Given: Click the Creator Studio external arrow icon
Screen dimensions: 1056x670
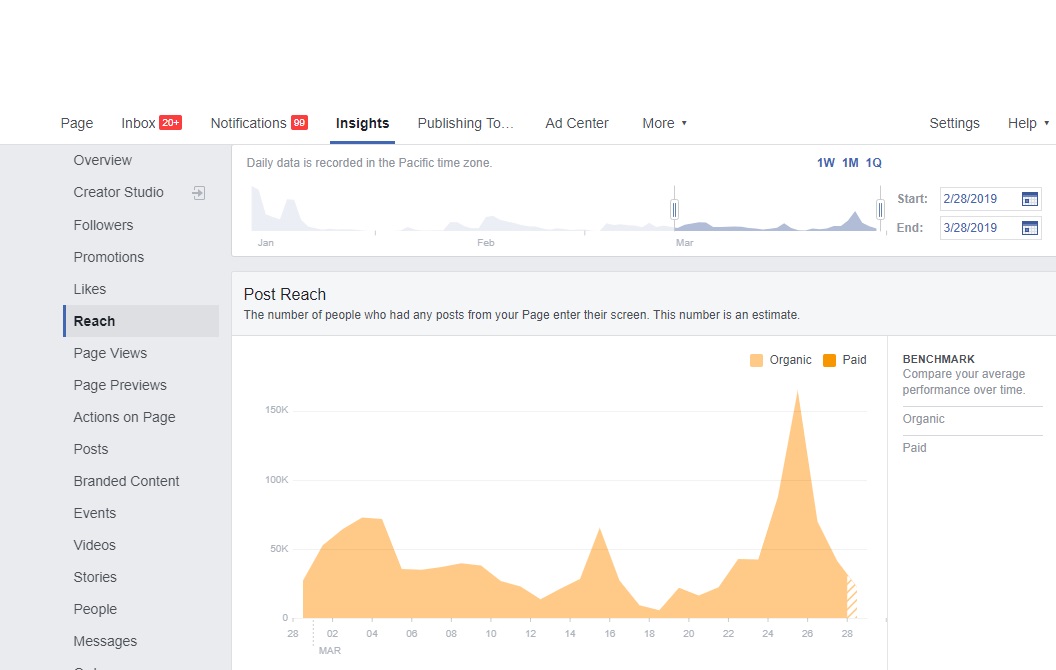Looking at the screenshot, I should tap(198, 193).
